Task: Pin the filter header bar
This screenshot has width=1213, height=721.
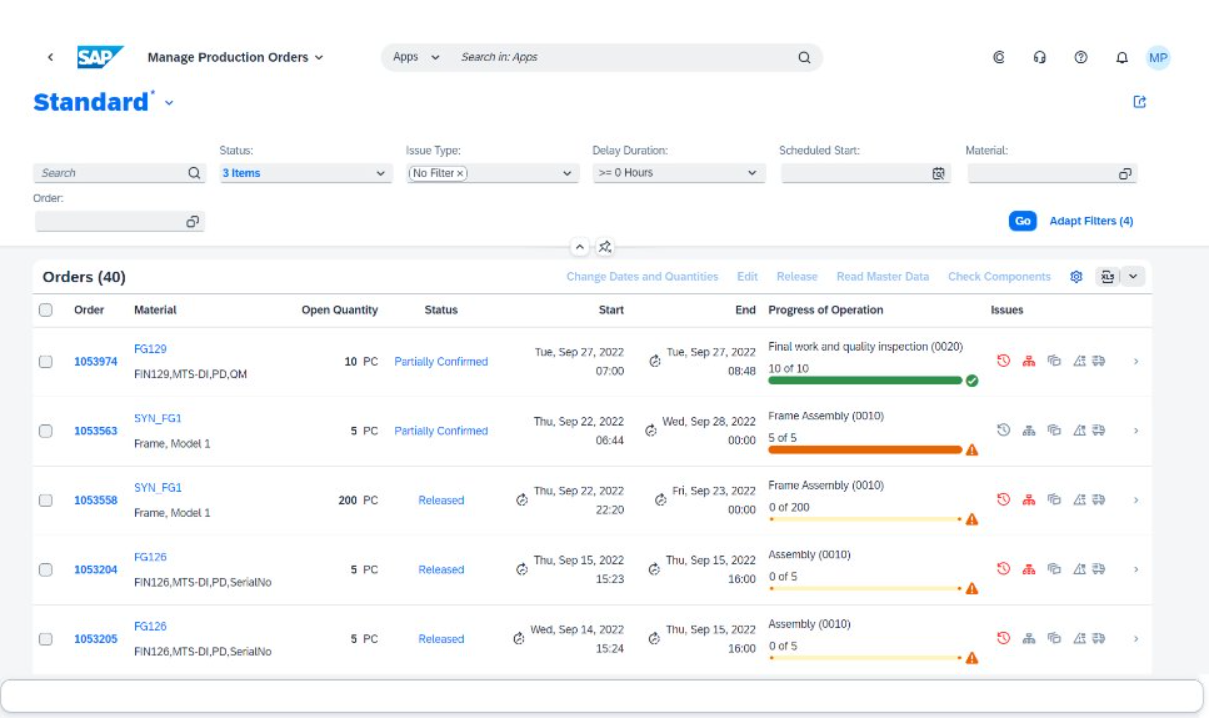Action: (606, 247)
